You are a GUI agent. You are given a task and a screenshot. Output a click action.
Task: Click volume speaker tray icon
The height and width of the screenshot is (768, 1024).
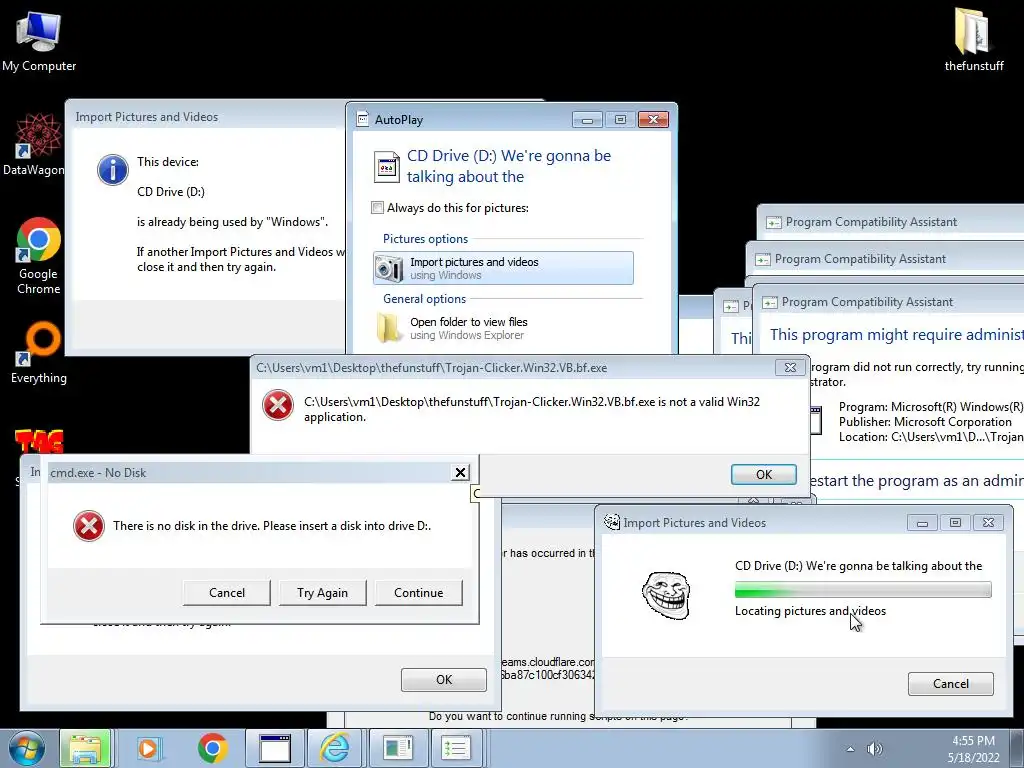tap(874, 749)
